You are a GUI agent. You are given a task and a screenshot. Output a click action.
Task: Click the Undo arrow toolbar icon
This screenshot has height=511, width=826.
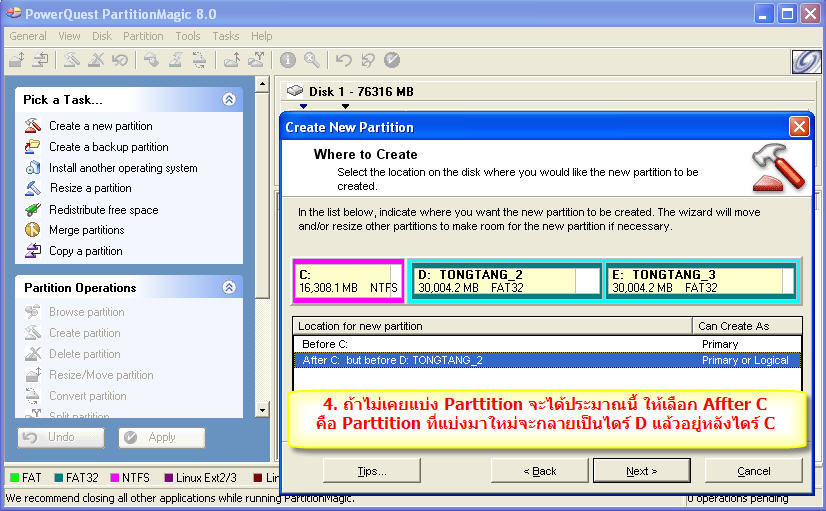(x=343, y=60)
